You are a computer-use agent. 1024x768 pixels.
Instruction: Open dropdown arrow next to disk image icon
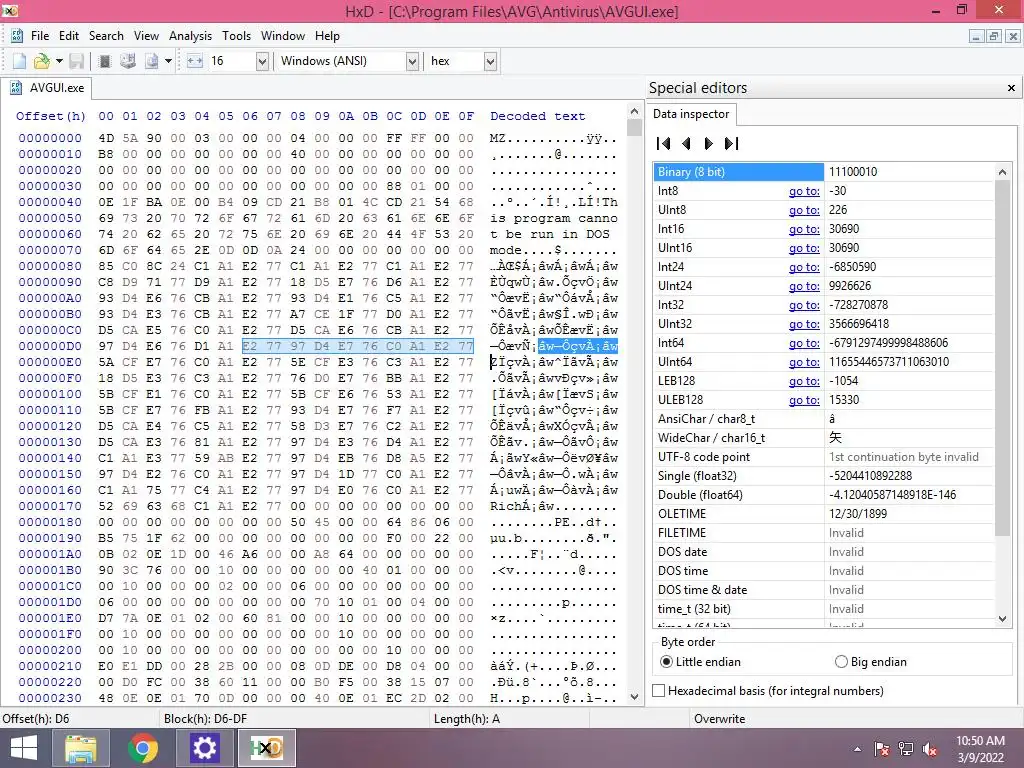168,61
